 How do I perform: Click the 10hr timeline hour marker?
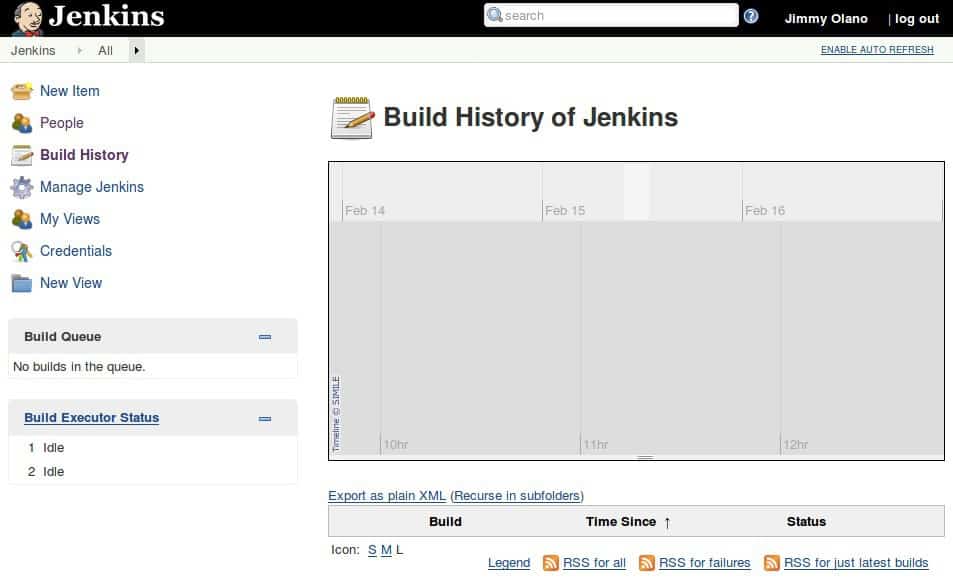click(396, 445)
